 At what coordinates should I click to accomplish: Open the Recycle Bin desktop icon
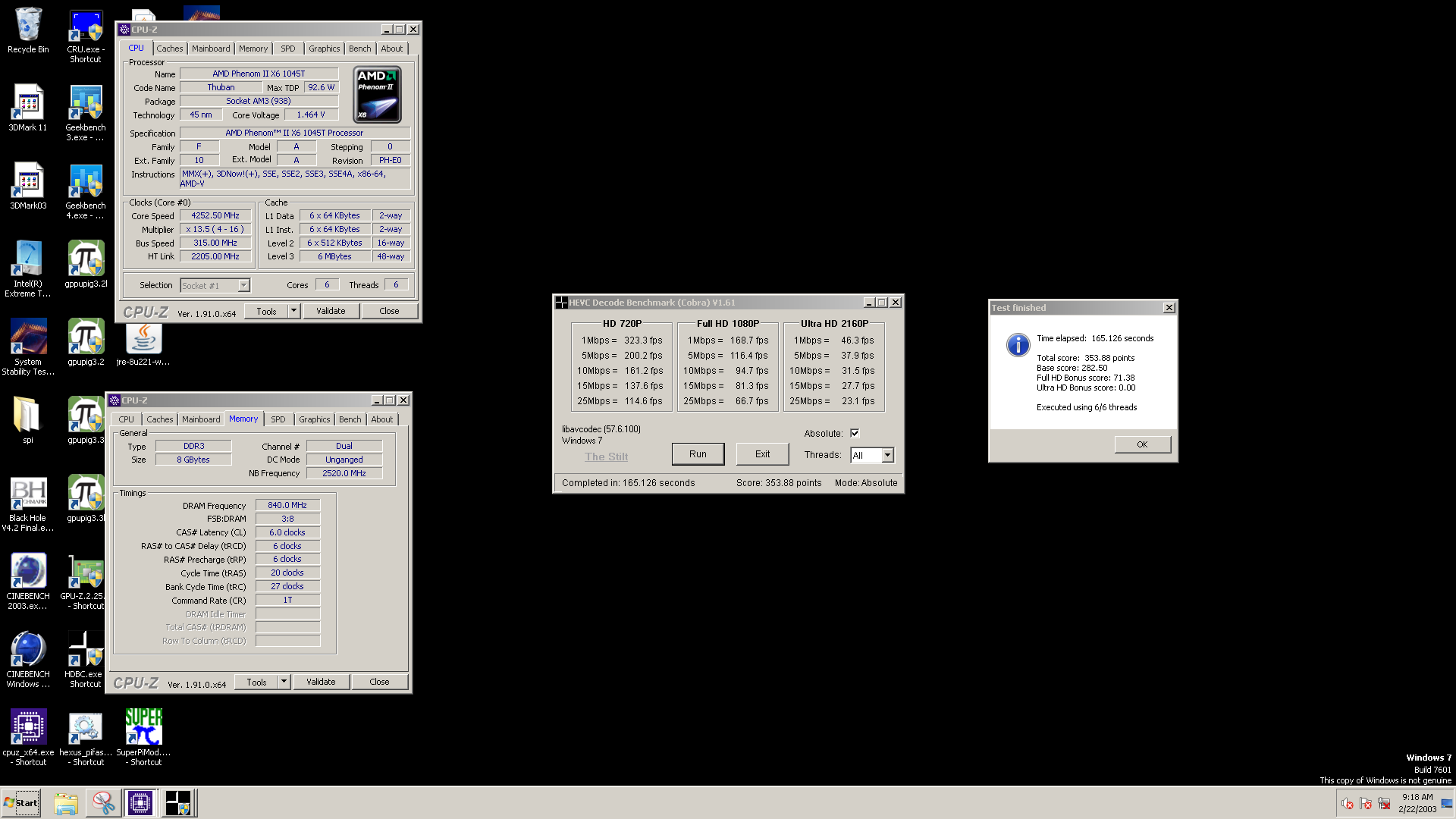tap(28, 30)
